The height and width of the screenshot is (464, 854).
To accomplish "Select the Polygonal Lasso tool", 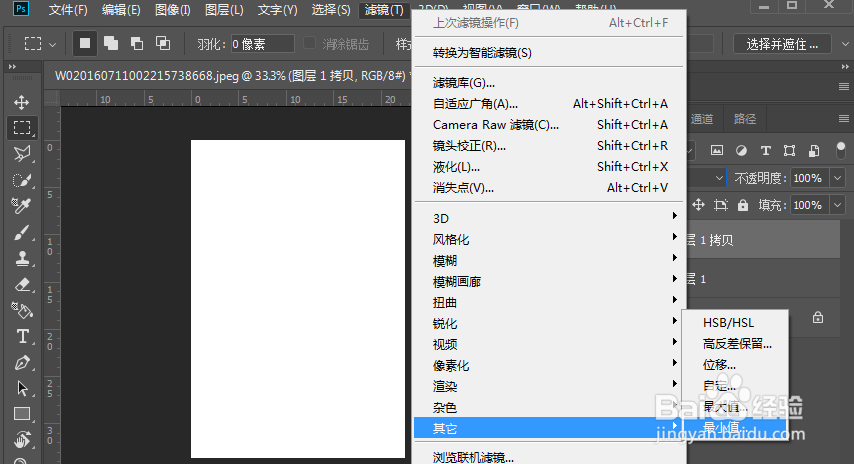I will point(22,154).
